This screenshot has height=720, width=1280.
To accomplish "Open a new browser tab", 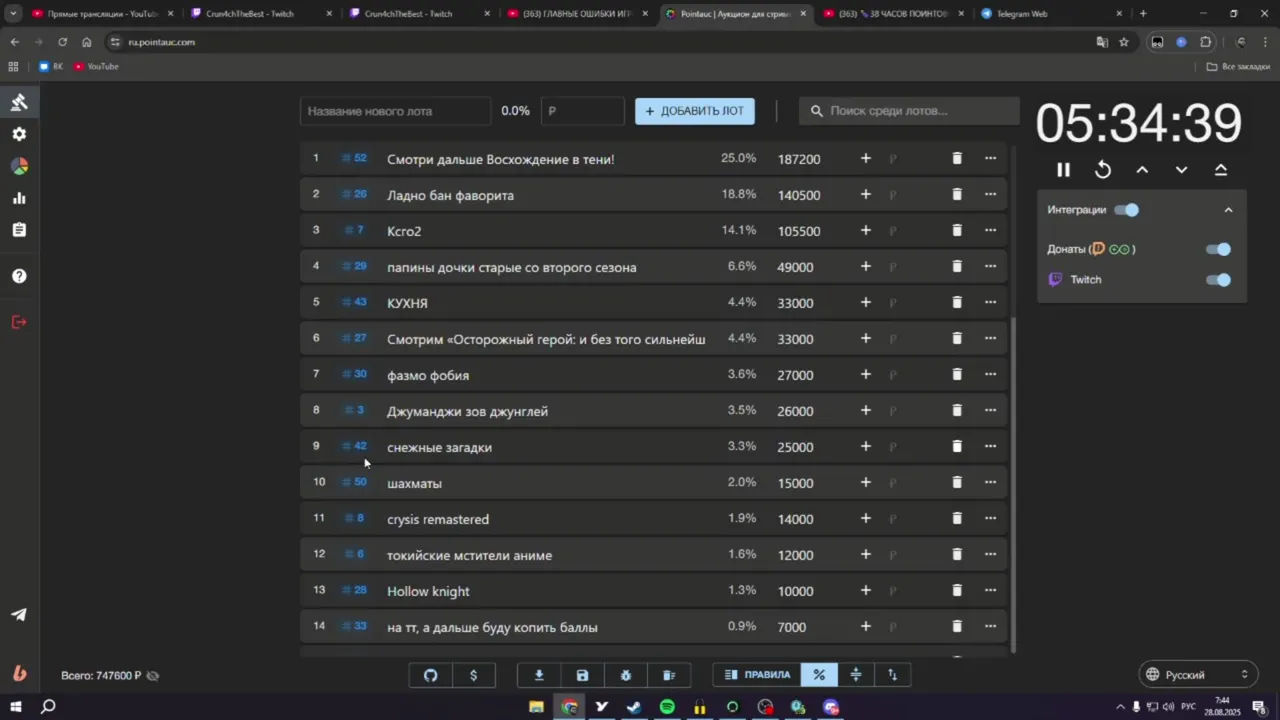I will [x=1143, y=14].
